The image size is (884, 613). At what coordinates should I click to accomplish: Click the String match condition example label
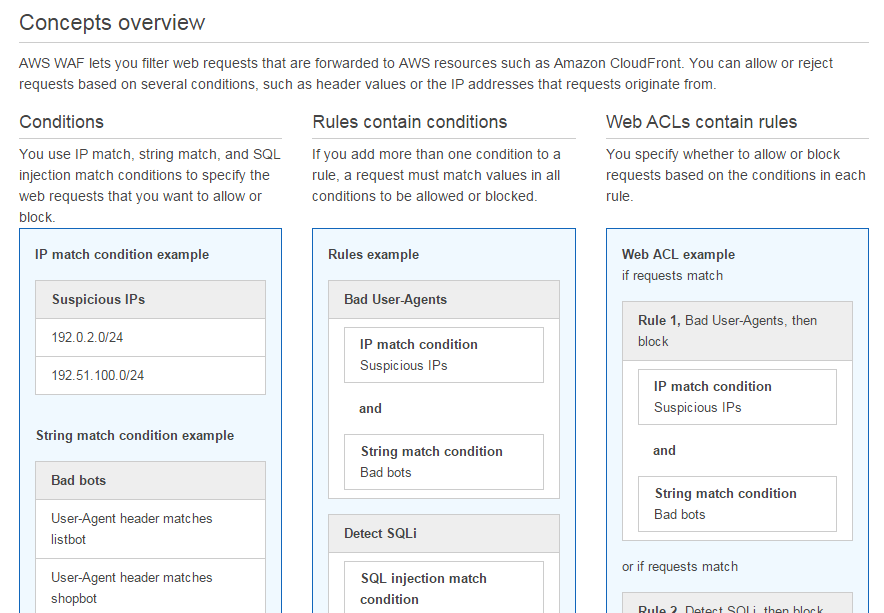135,435
